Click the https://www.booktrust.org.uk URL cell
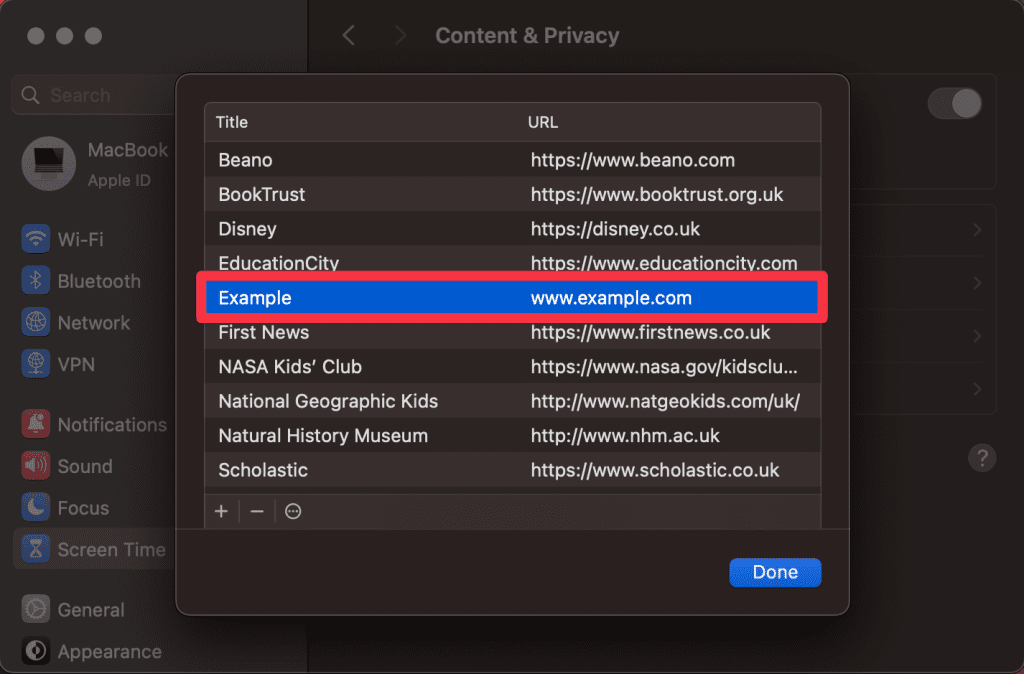Screen dimensions: 1024x674 pos(657,195)
